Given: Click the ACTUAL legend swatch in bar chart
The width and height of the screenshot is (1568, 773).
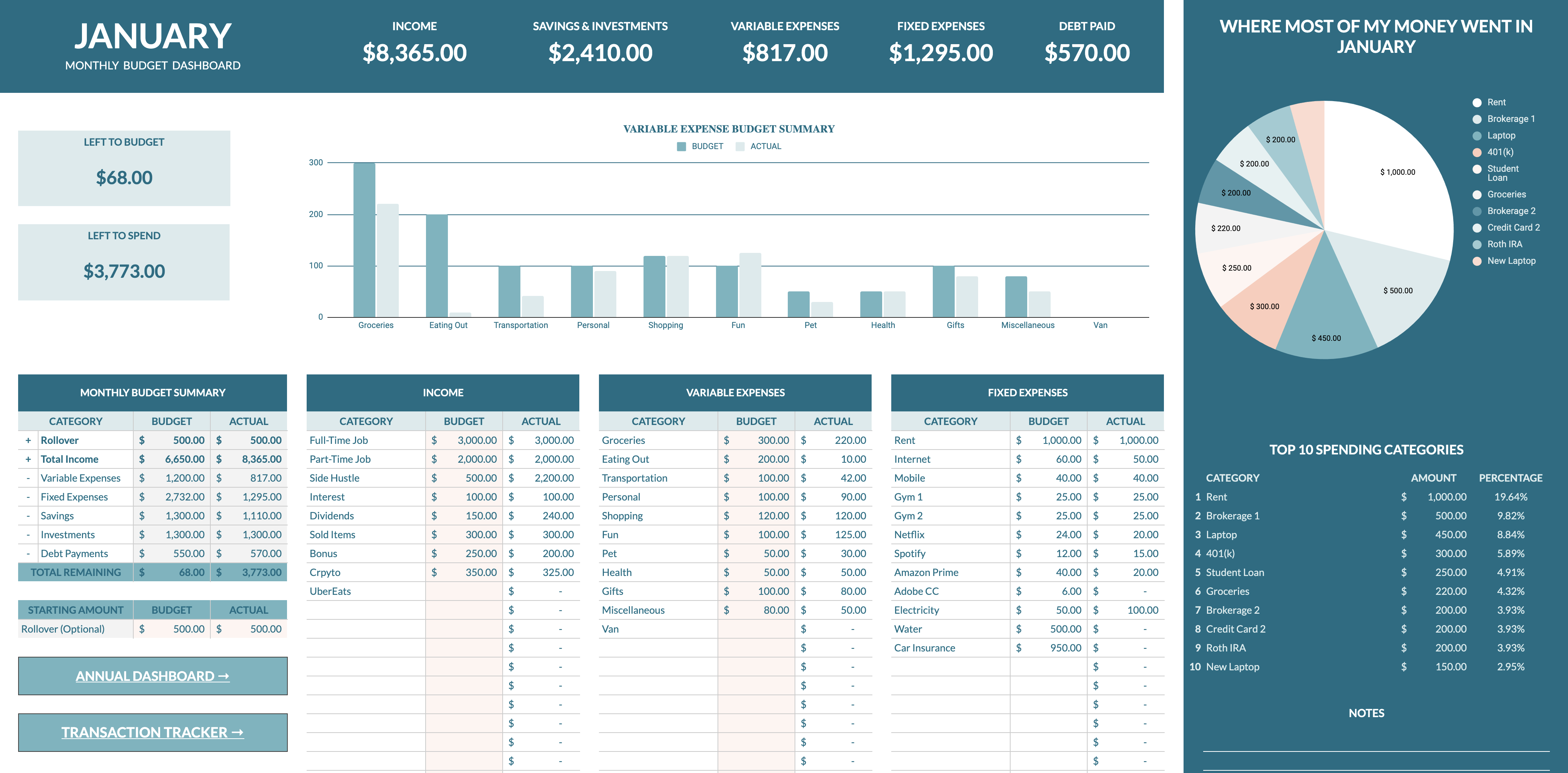Looking at the screenshot, I should tap(740, 146).
